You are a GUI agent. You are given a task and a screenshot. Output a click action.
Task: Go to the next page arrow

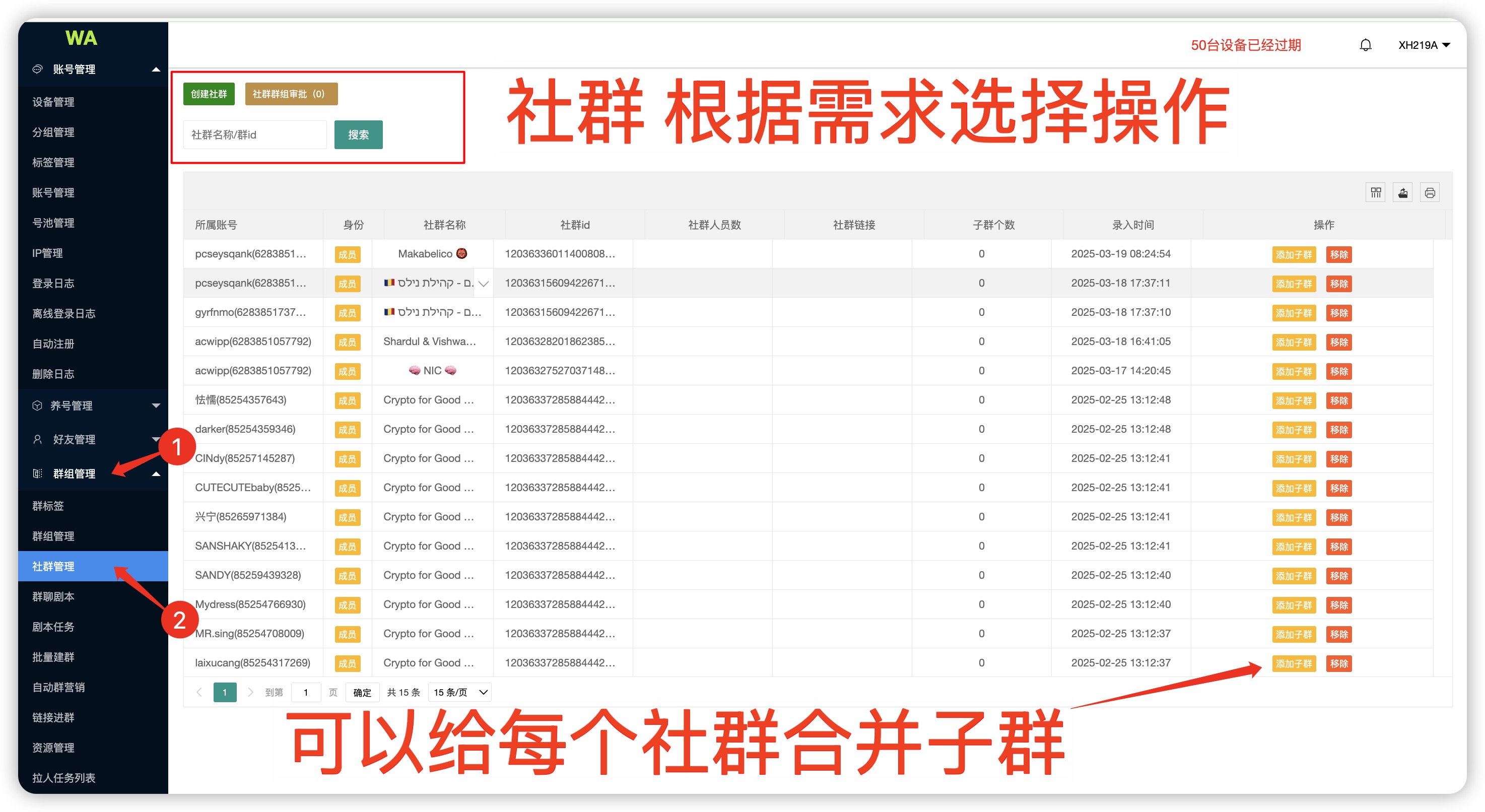pyautogui.click(x=250, y=692)
